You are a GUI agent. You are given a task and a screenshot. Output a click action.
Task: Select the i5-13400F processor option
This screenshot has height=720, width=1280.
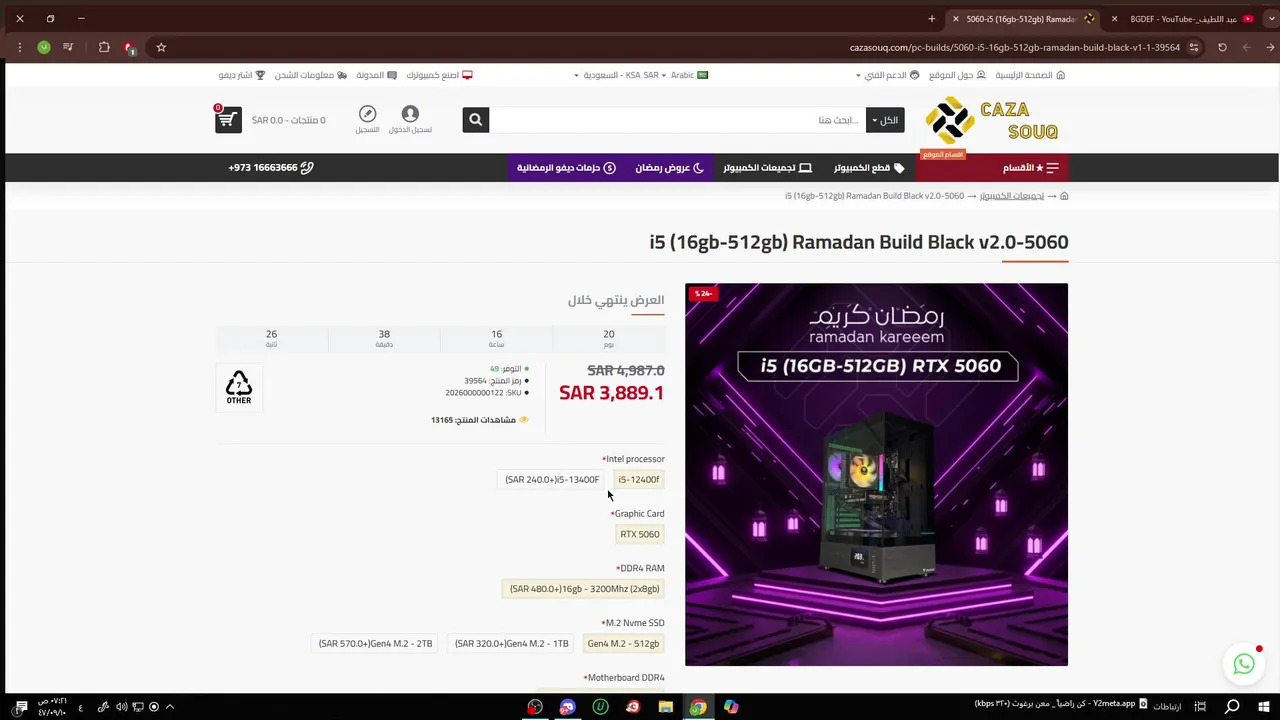click(552, 480)
